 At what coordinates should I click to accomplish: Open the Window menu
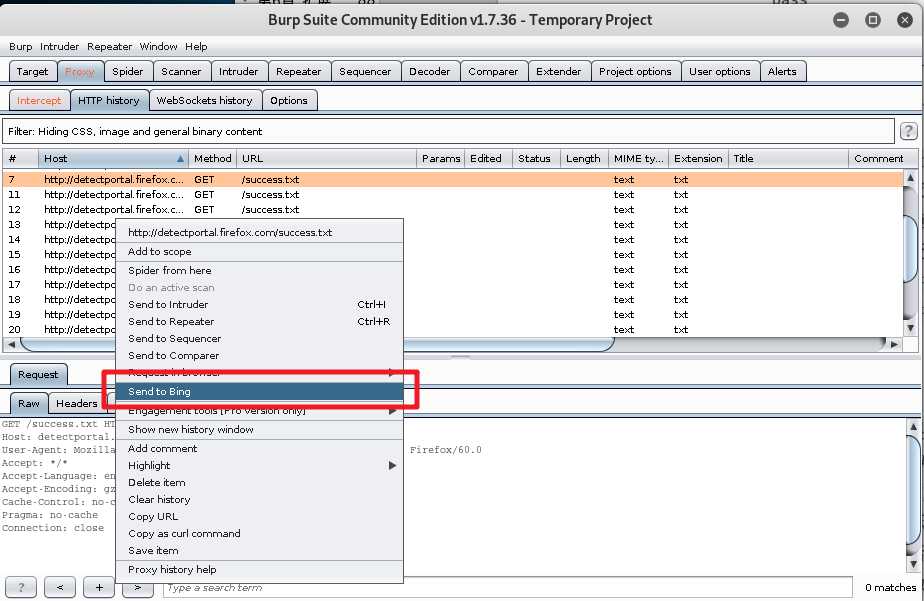coord(159,47)
